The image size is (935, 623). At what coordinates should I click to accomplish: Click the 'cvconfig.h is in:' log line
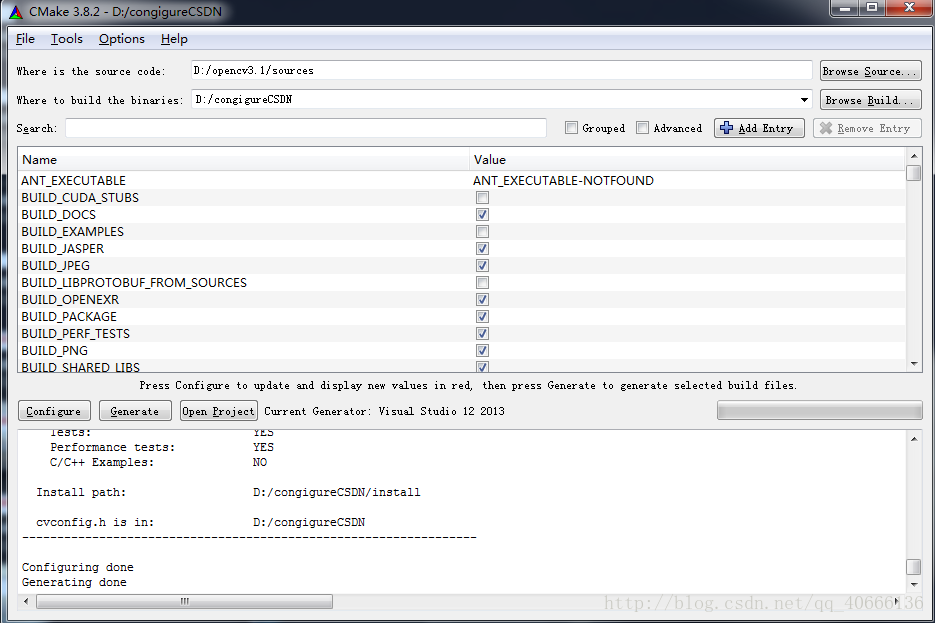pos(200,522)
